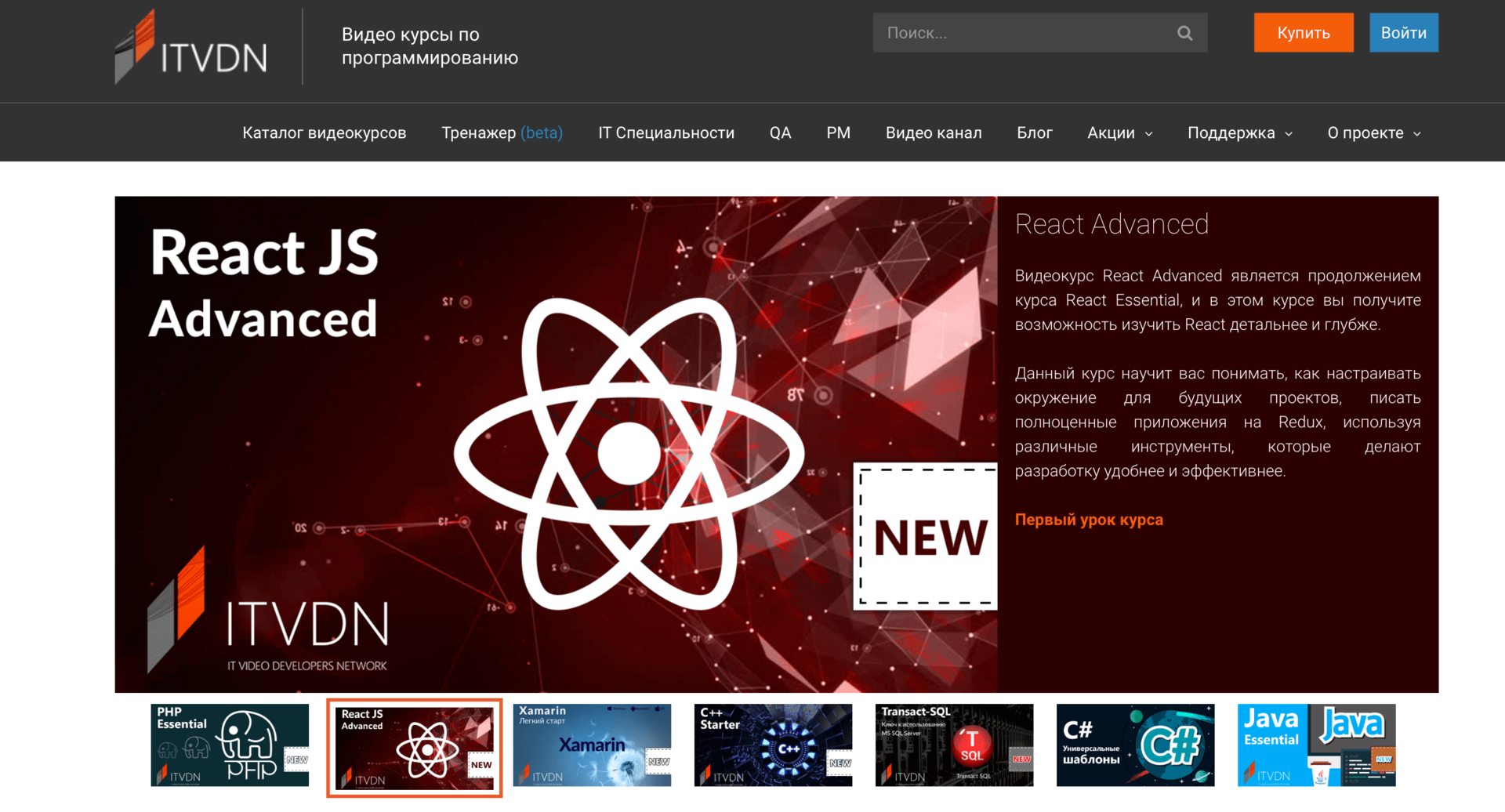Open the Видео канал page
The height and width of the screenshot is (812, 1505).
tap(934, 133)
